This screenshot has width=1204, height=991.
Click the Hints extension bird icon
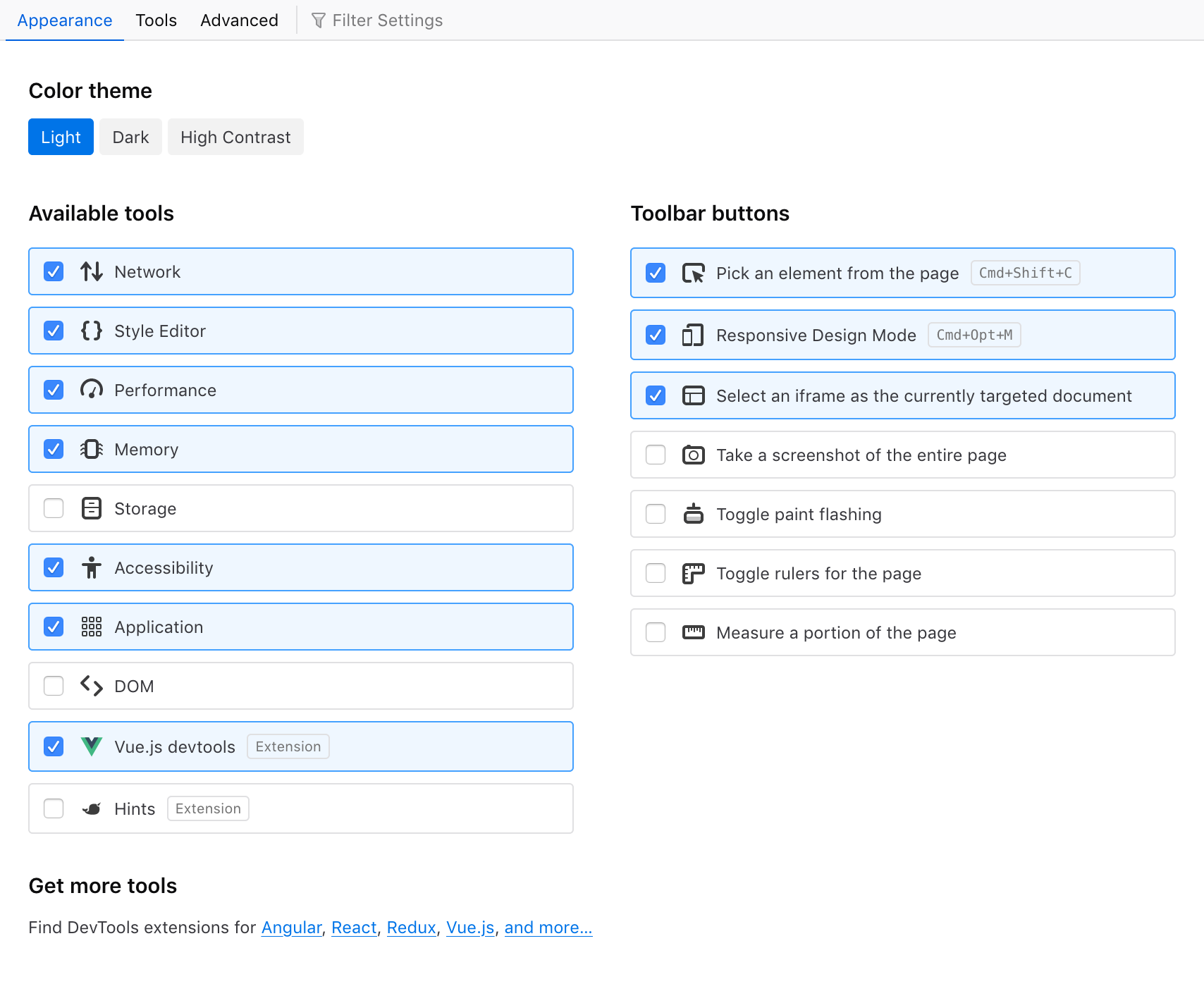[92, 808]
